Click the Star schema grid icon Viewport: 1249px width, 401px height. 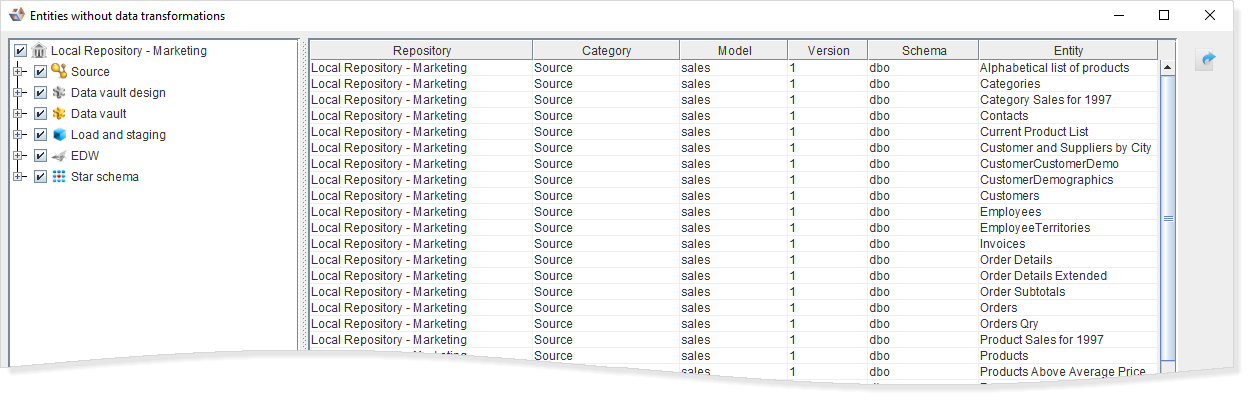click(59, 177)
